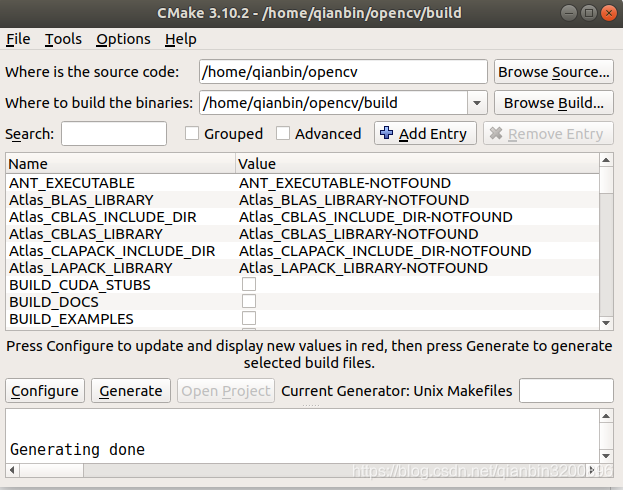This screenshot has width=623, height=490.
Task: Click the output log scroll down arrow
Action: coord(606,456)
